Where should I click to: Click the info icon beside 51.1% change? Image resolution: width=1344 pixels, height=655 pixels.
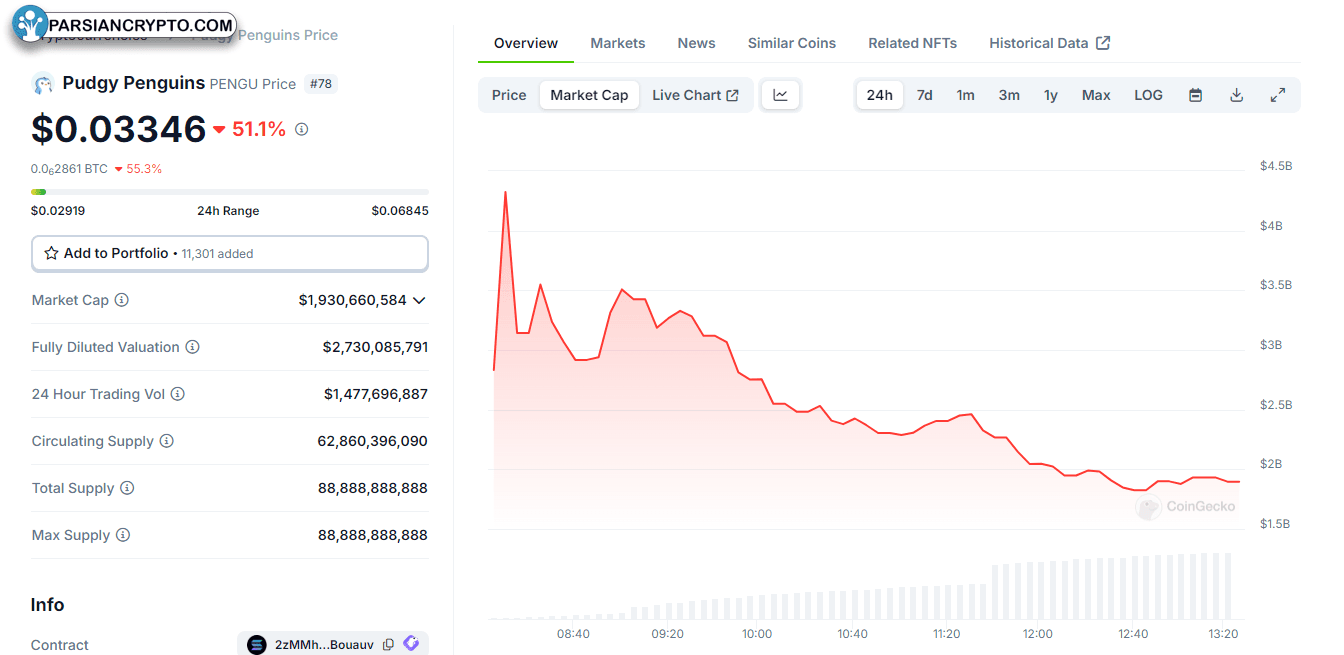[302, 129]
